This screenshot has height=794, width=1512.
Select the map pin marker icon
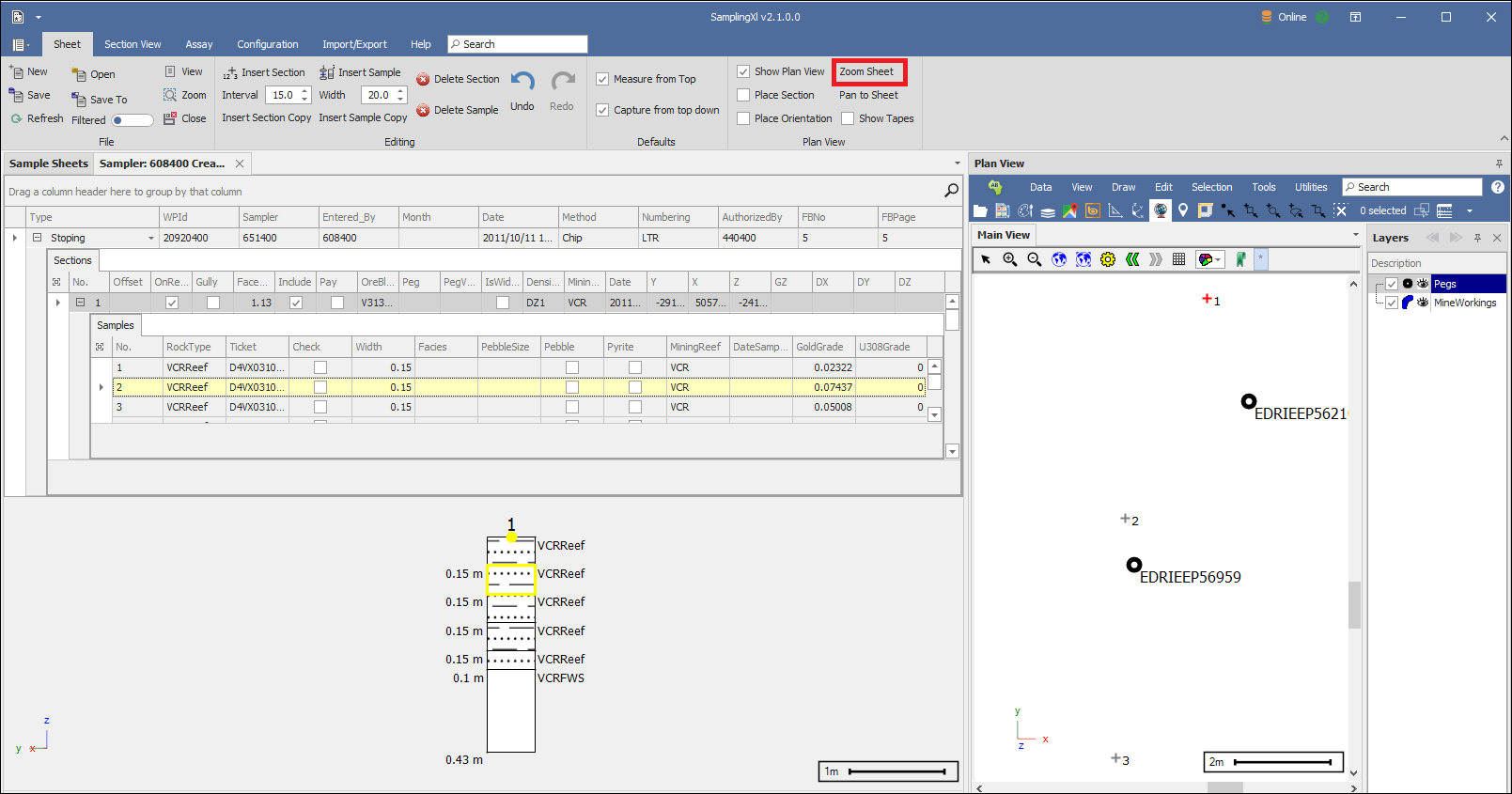point(1183,210)
